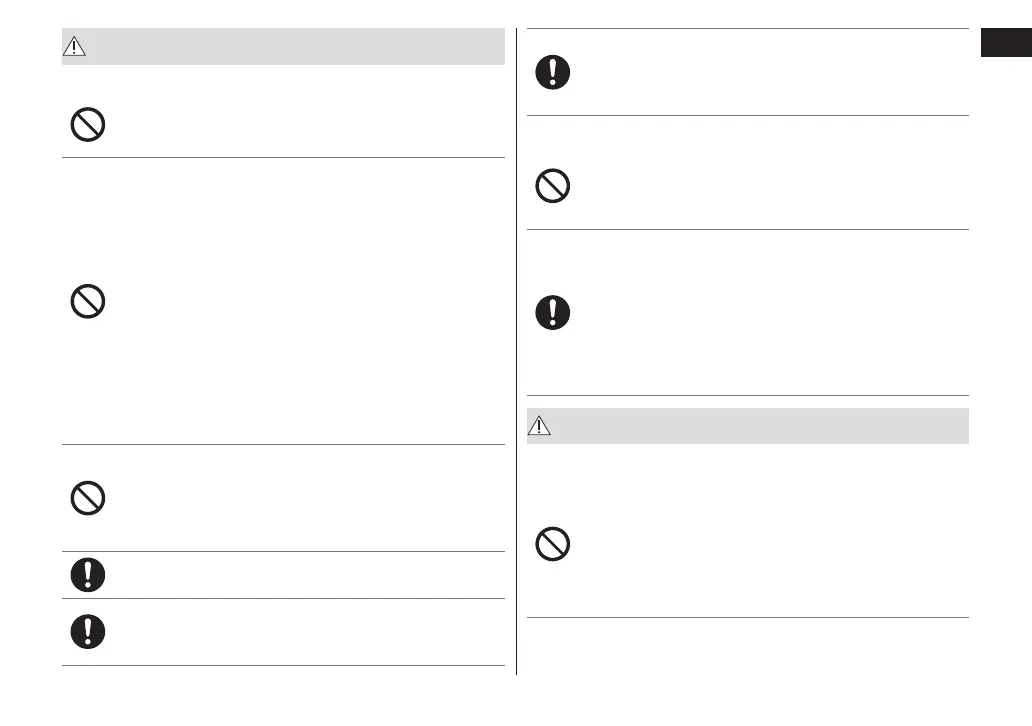Screen dimensions: 1032x726
Task: Click the top exclamation icon in right column
Action: click(x=552, y=73)
